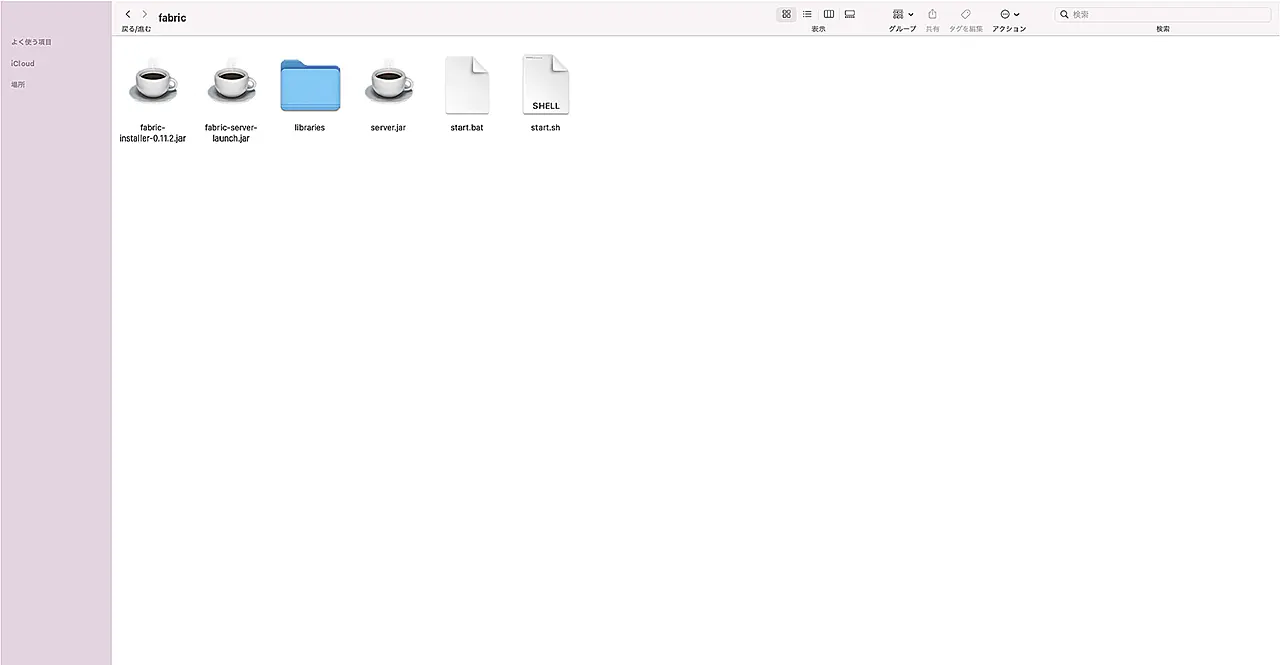Open the action menu dropdown
The image size is (1280, 665).
click(1009, 14)
